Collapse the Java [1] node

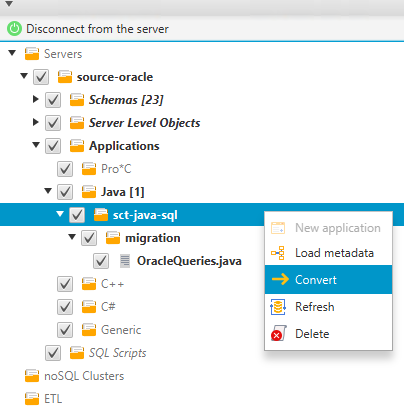point(48,191)
